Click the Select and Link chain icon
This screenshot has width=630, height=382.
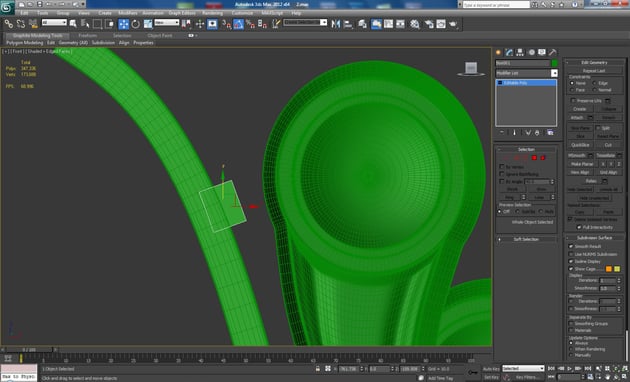8,24
